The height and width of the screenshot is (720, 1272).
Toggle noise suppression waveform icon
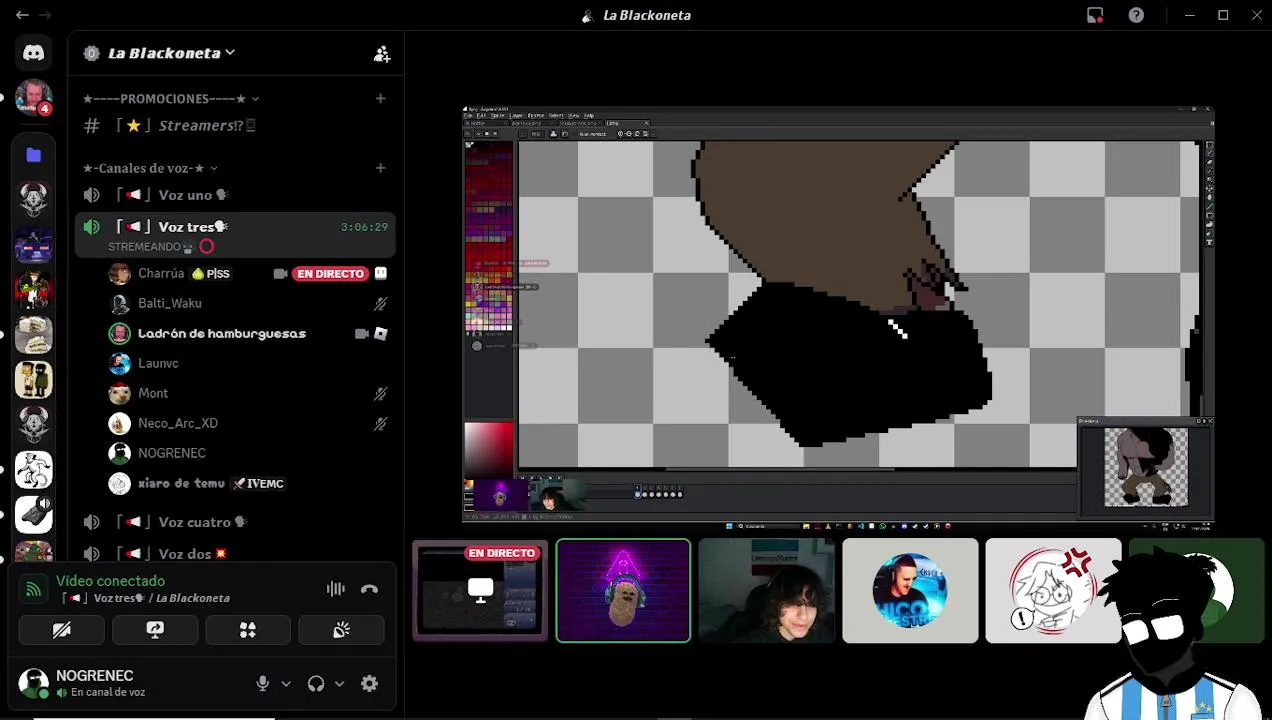coord(335,589)
